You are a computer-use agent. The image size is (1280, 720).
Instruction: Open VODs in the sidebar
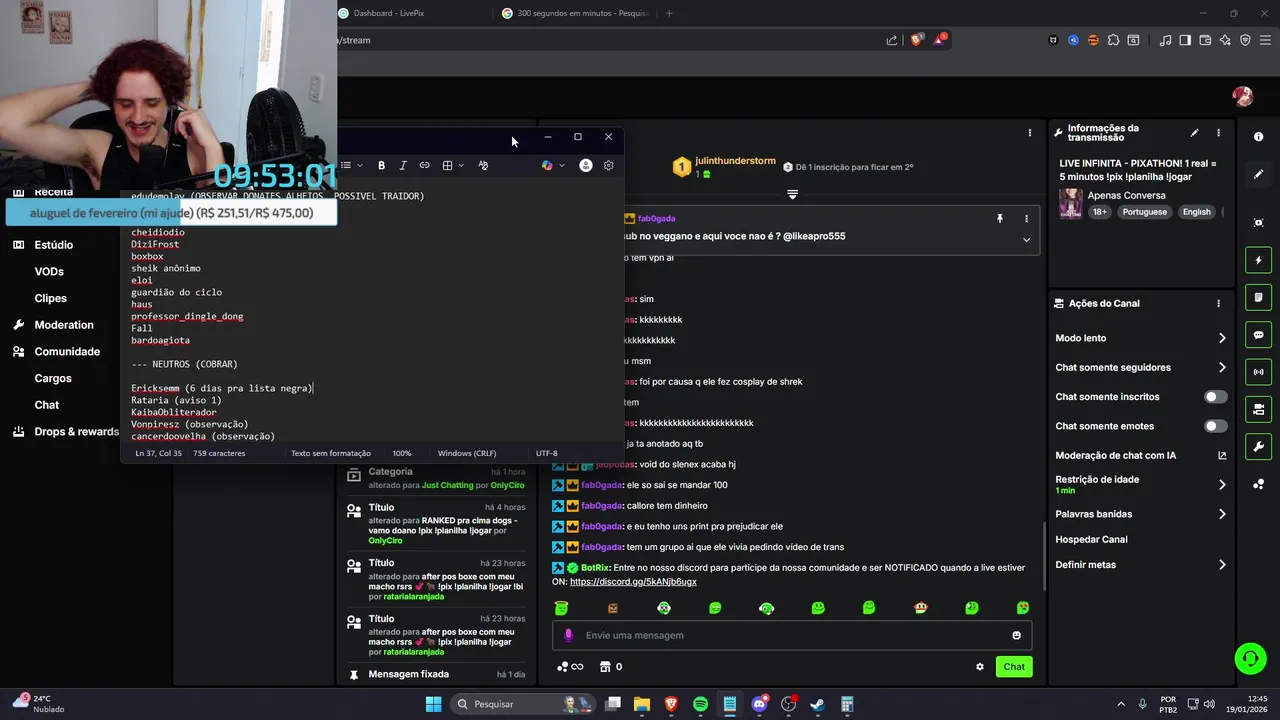[x=49, y=272]
